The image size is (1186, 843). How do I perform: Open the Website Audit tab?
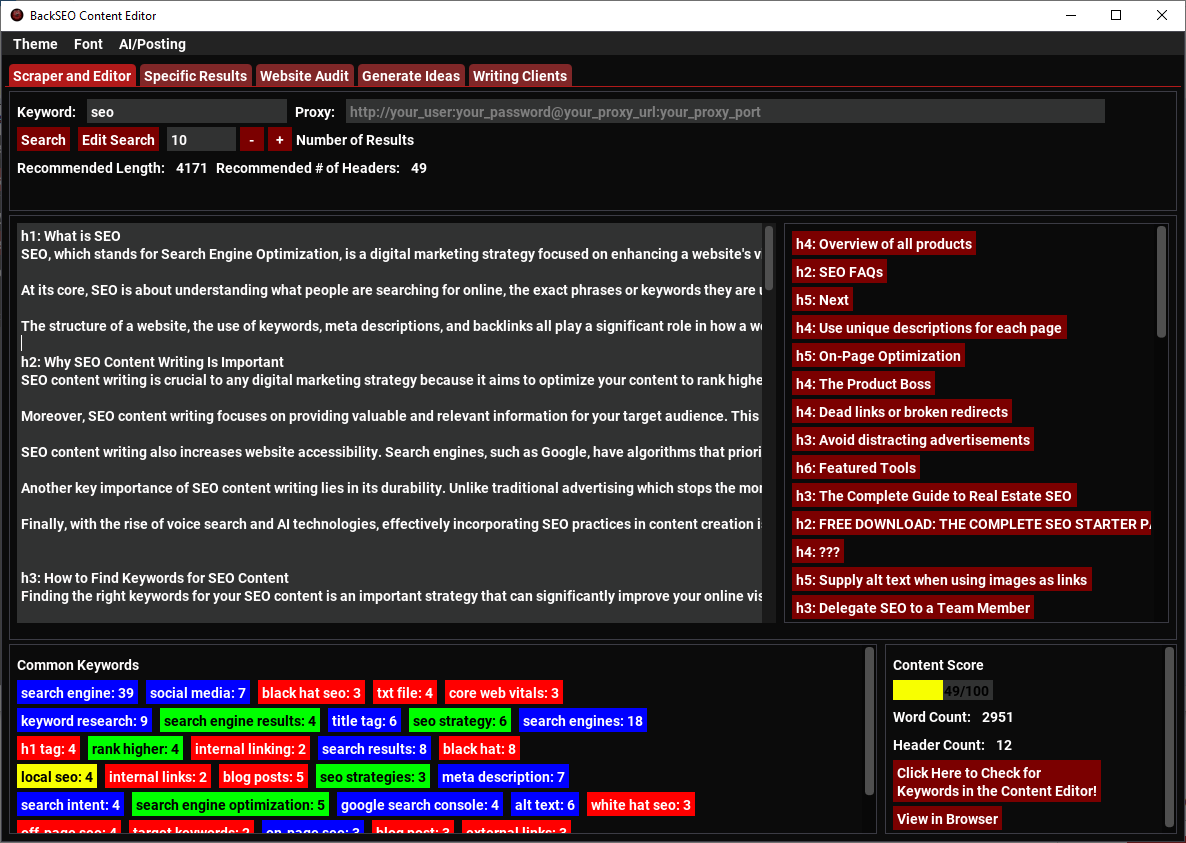(x=306, y=75)
